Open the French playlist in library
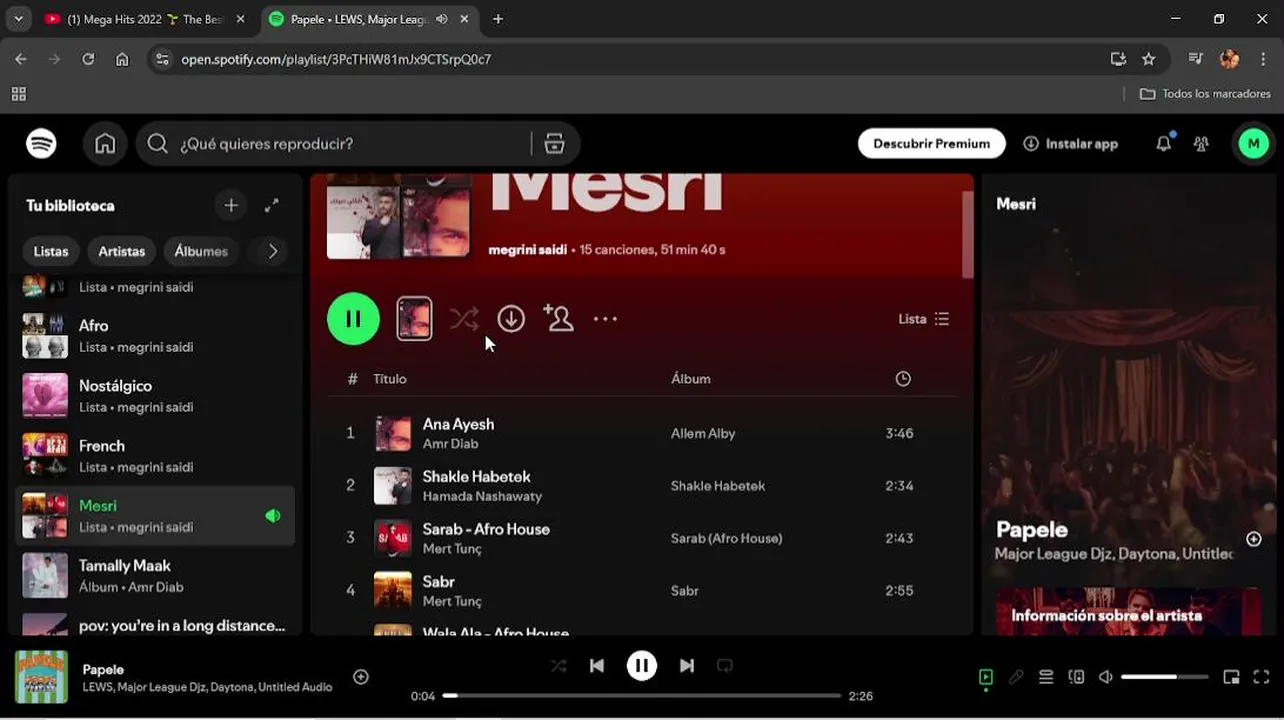Viewport: 1284px width, 720px height. tap(155, 456)
